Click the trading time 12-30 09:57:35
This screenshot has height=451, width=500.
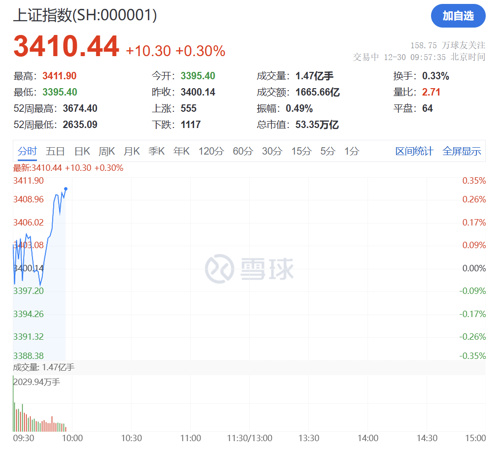pos(415,57)
